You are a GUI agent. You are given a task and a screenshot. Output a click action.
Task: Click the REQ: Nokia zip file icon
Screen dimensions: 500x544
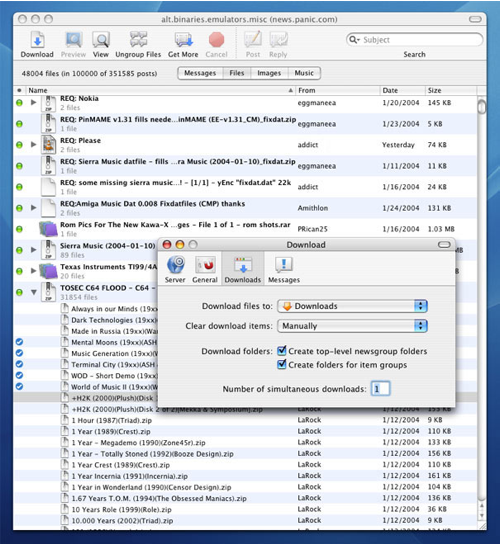pos(49,103)
